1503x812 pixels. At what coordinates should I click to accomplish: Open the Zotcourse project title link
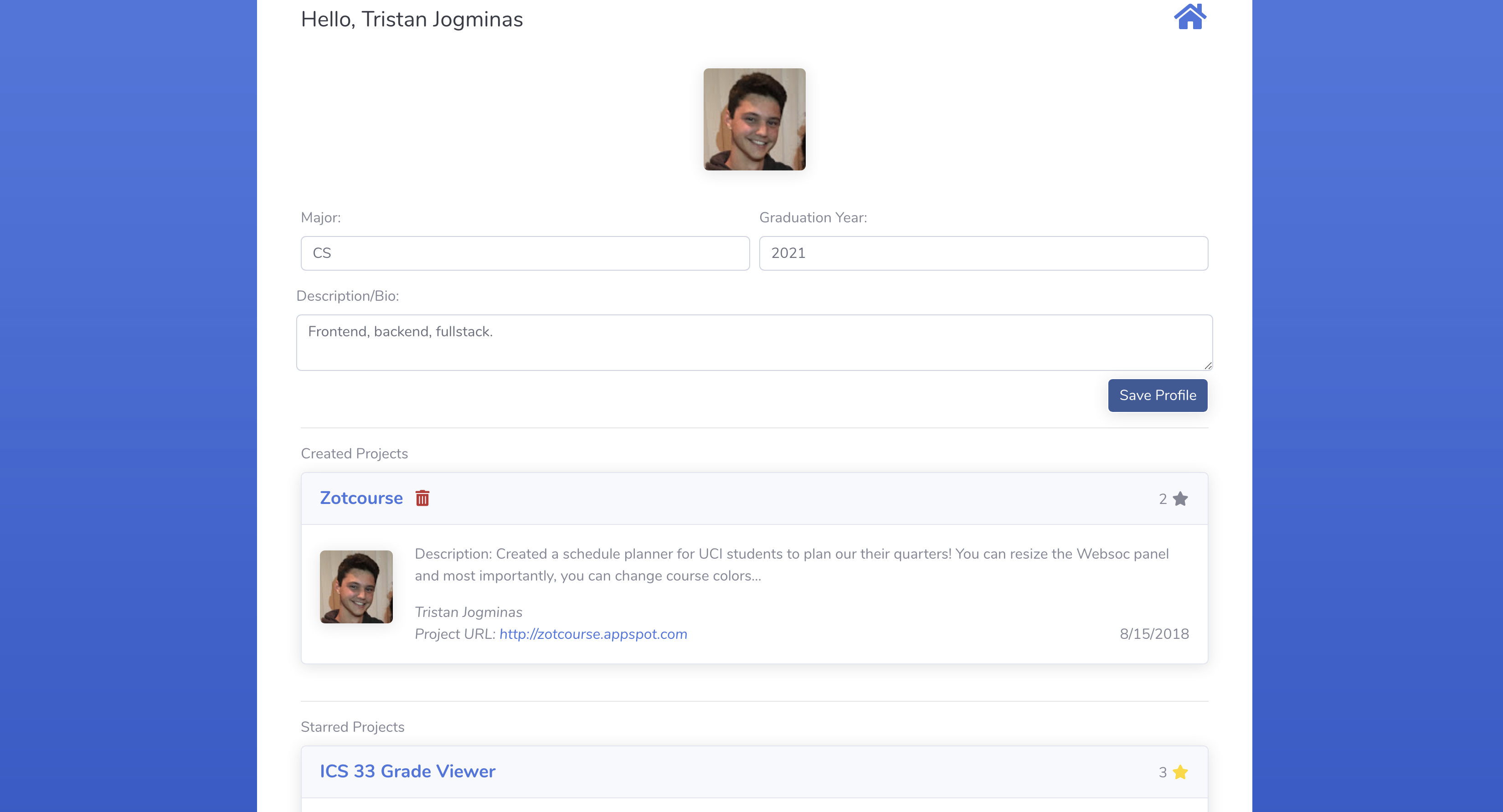tap(361, 498)
